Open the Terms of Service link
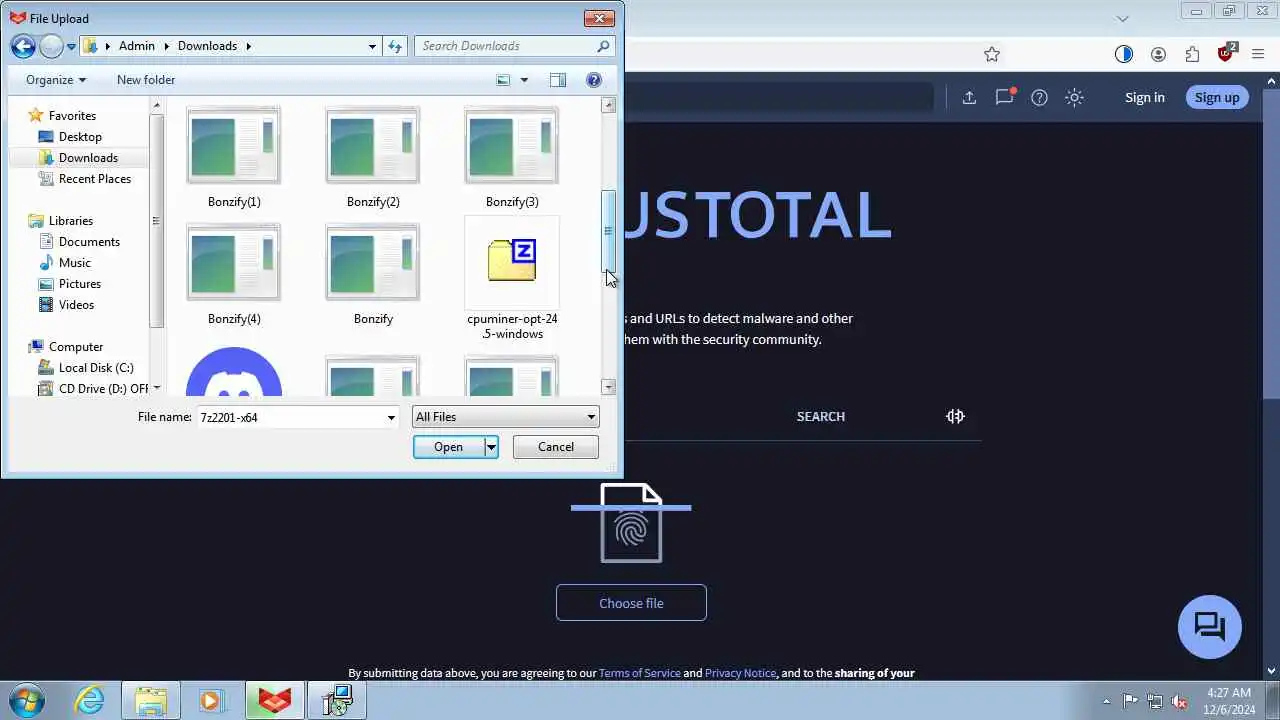This screenshot has width=1280, height=720. [640, 673]
